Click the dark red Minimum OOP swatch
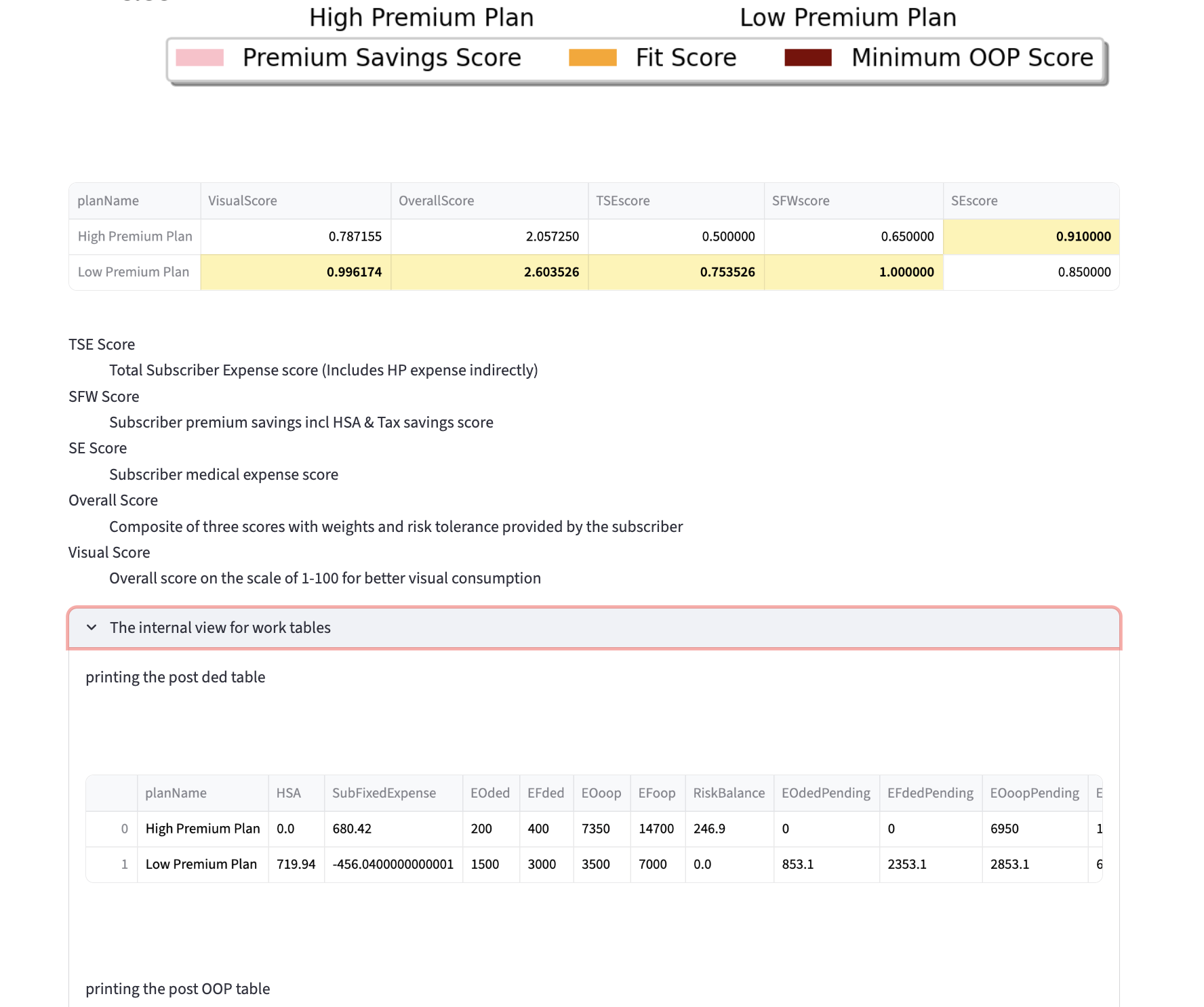Screen dimensions: 1204x1007 pyautogui.click(x=807, y=58)
